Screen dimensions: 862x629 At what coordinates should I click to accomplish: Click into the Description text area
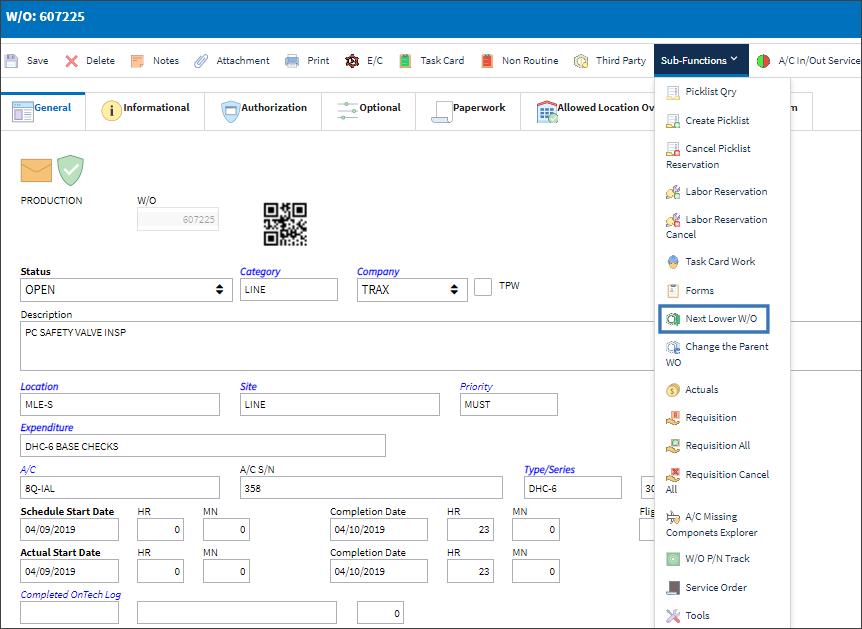coord(338,346)
